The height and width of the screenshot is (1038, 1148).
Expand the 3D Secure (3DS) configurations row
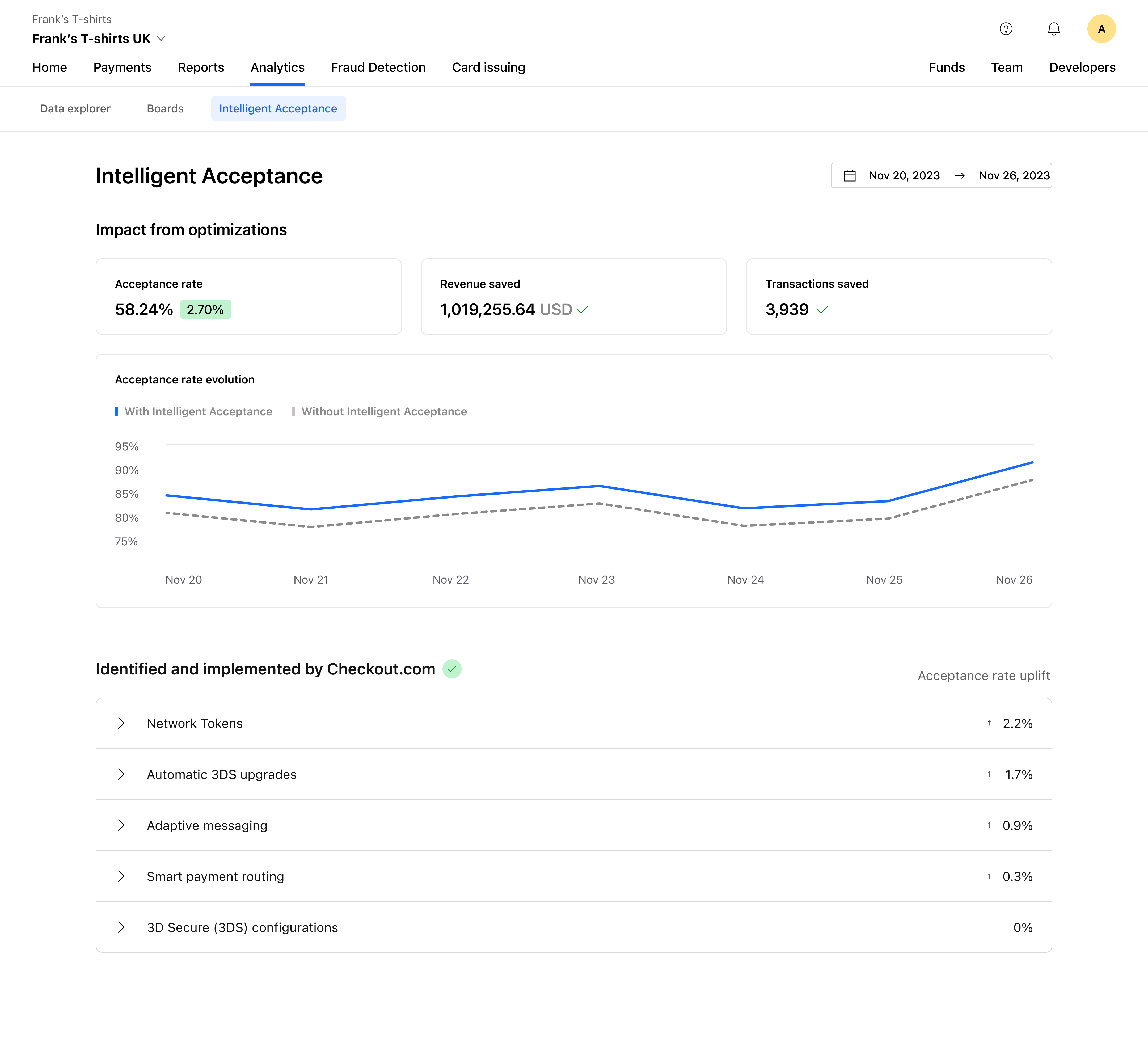(x=573, y=927)
